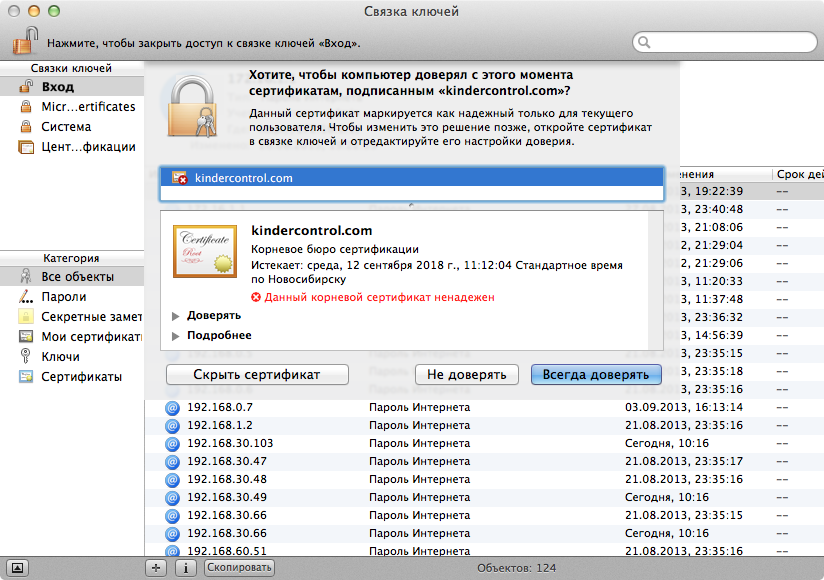Select the Сертификаты category
The image size is (824, 580).
[x=72, y=377]
